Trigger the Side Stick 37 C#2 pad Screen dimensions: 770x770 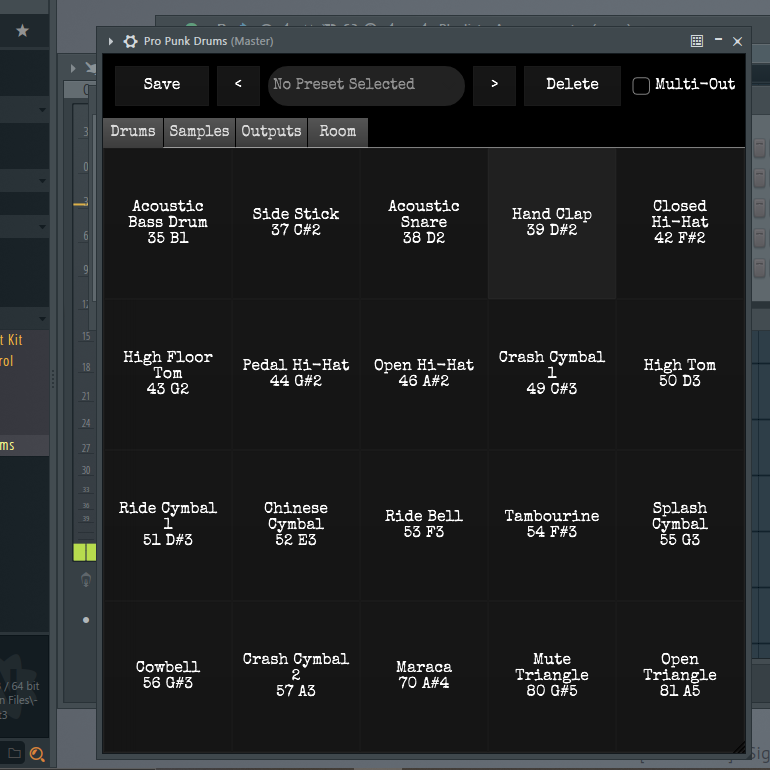click(x=296, y=223)
